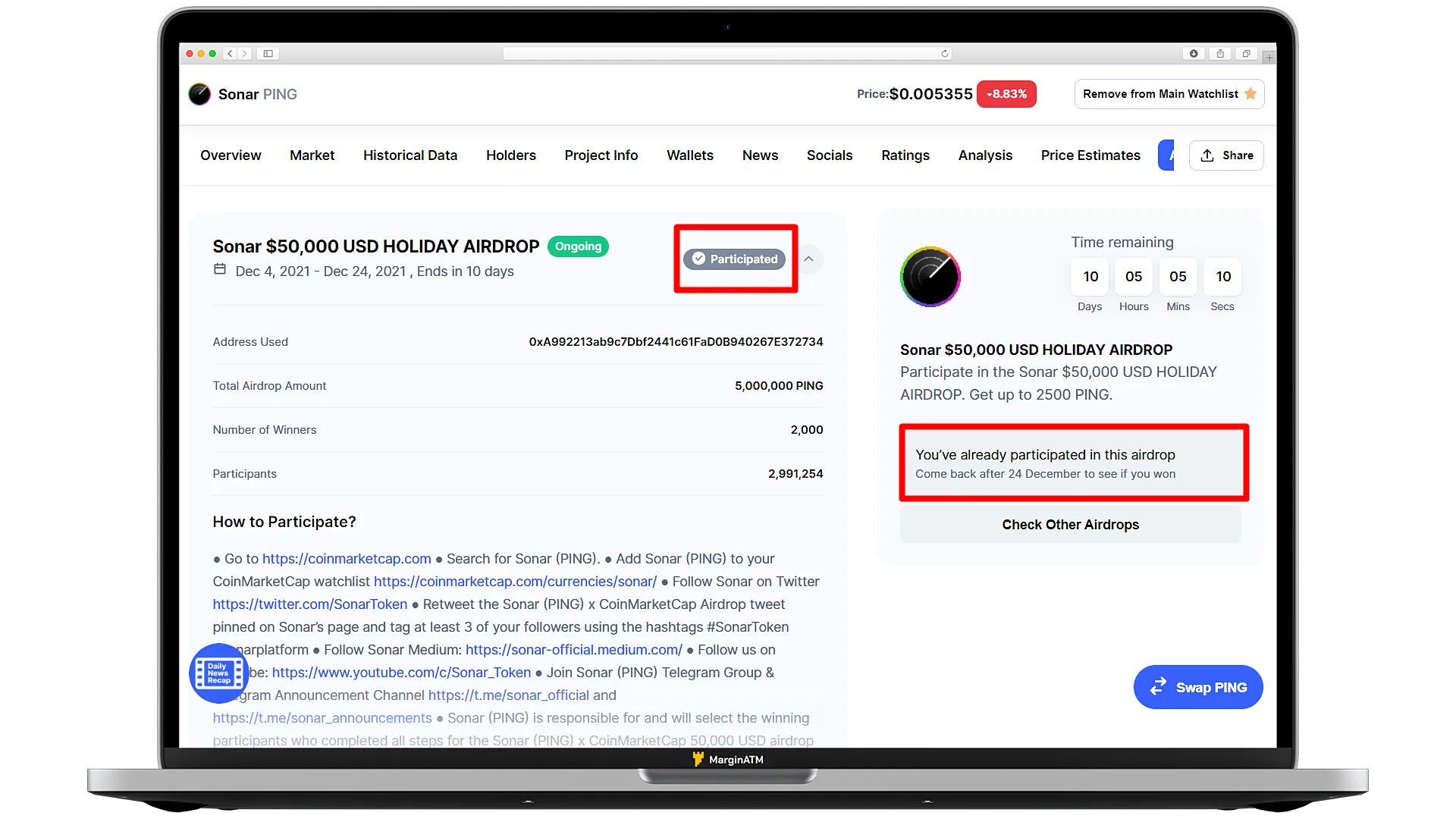Select the Analysis tab
The width and height of the screenshot is (1456, 819).
[985, 155]
